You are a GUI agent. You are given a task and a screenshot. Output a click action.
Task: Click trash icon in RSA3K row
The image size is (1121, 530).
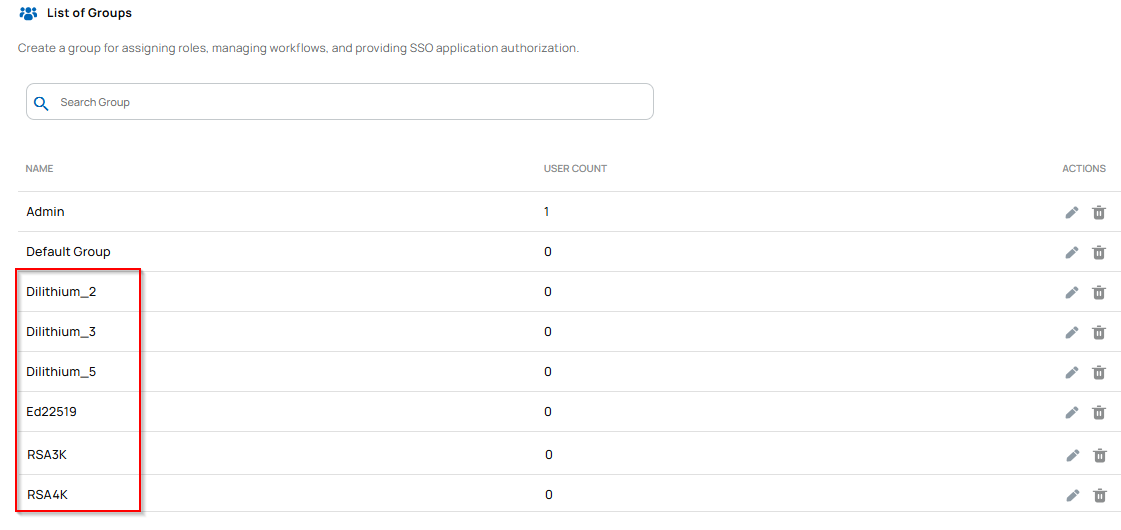[x=1099, y=455]
